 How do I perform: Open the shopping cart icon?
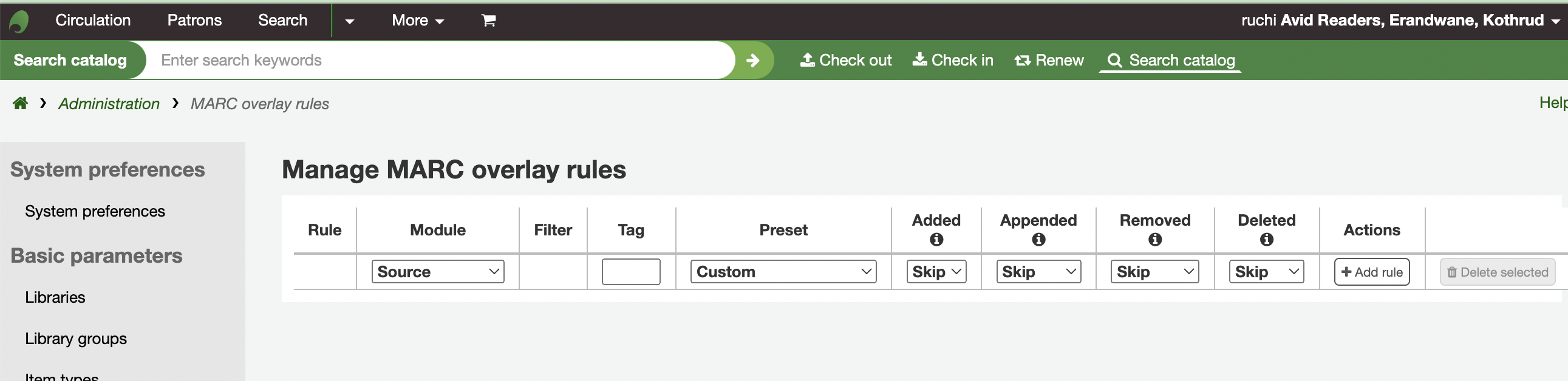(488, 21)
